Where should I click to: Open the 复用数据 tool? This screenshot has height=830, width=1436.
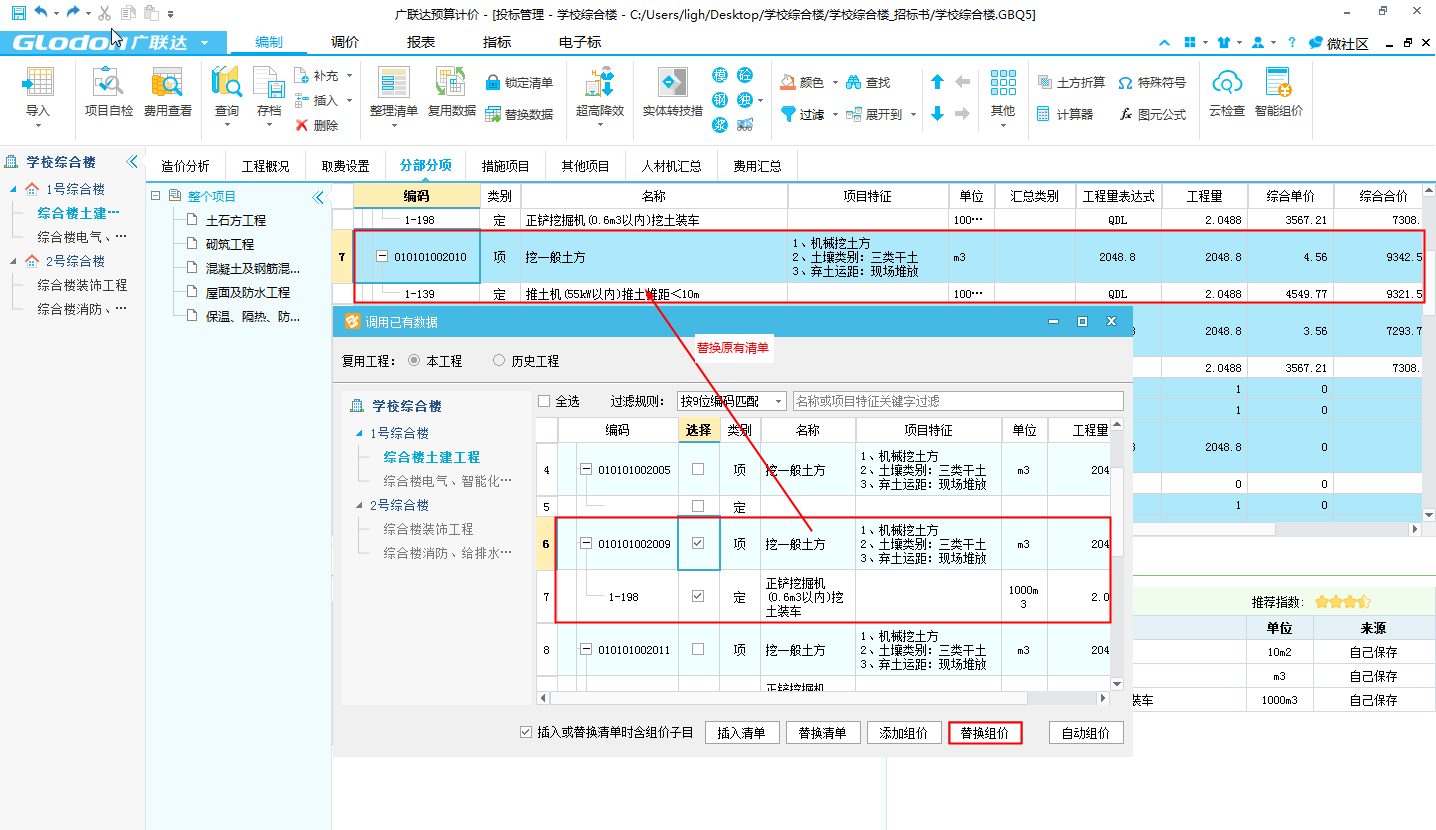click(x=451, y=83)
